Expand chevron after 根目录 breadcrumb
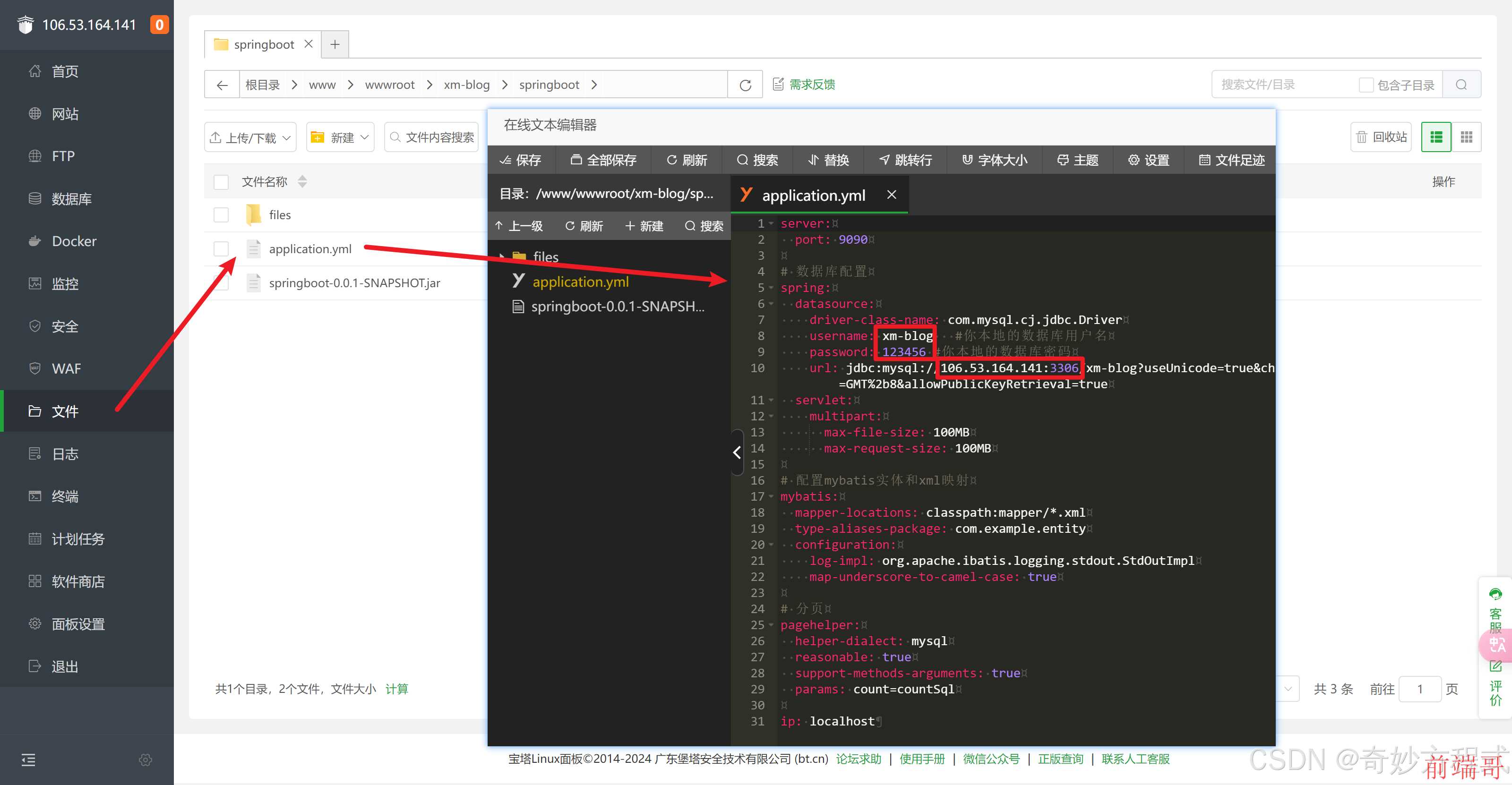The image size is (1512, 785). pos(294,85)
